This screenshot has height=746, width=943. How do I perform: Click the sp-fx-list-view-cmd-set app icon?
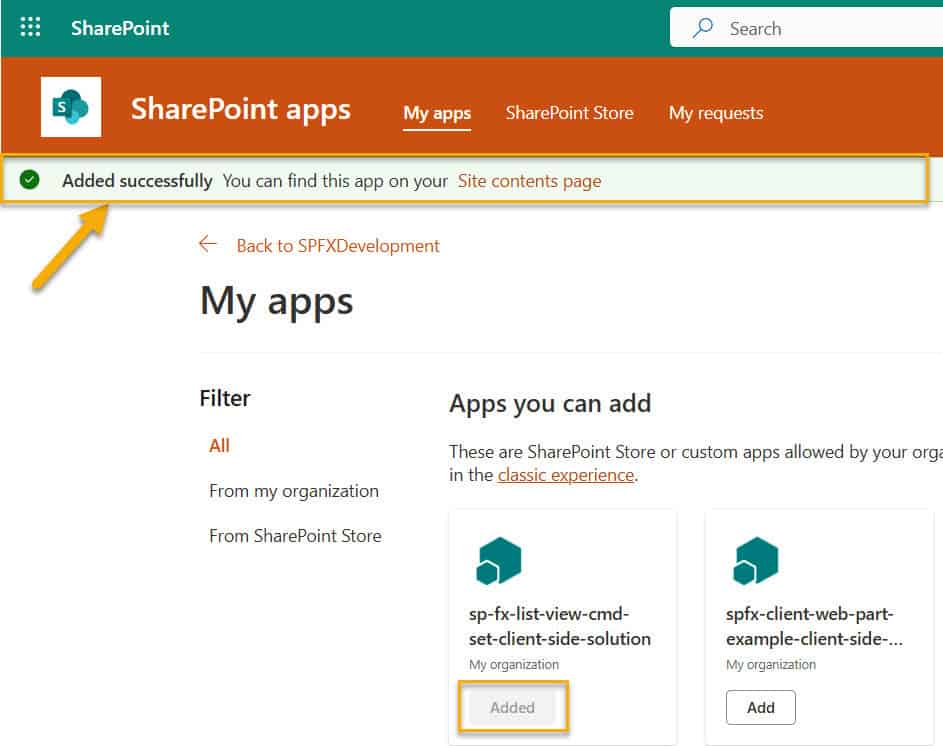499,561
